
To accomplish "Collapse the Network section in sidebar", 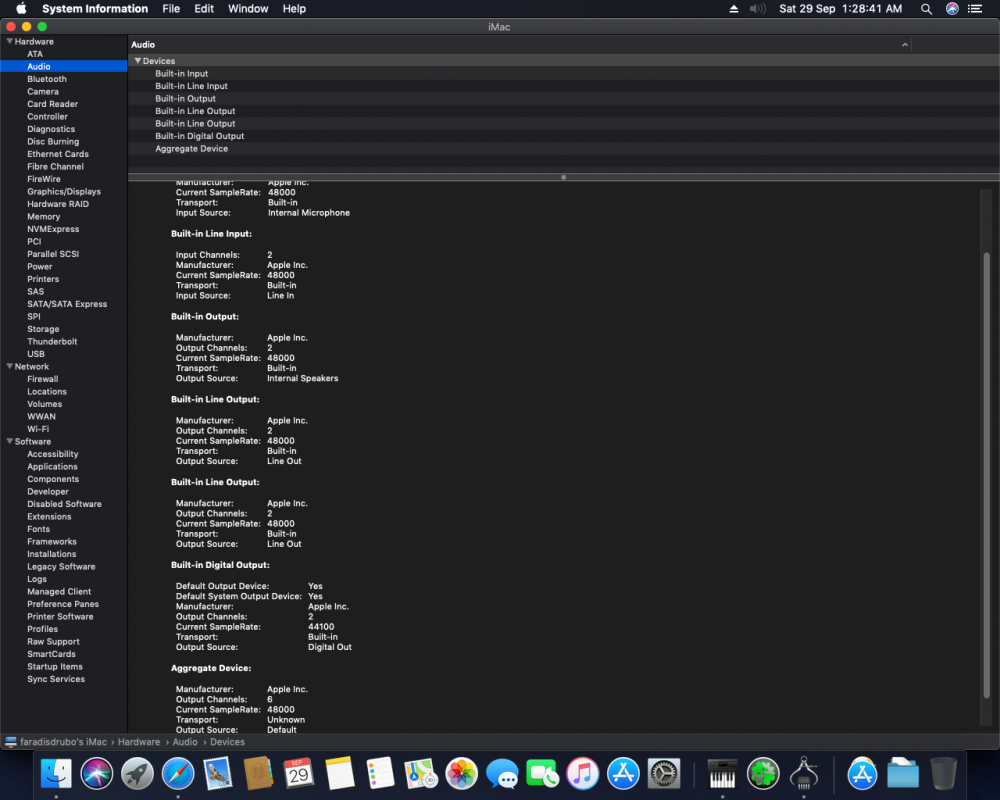I will point(10,366).
